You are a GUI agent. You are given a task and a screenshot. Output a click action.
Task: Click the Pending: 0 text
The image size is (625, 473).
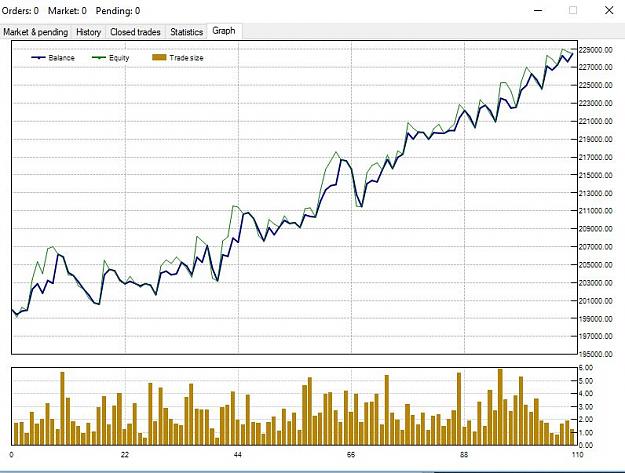coord(118,11)
